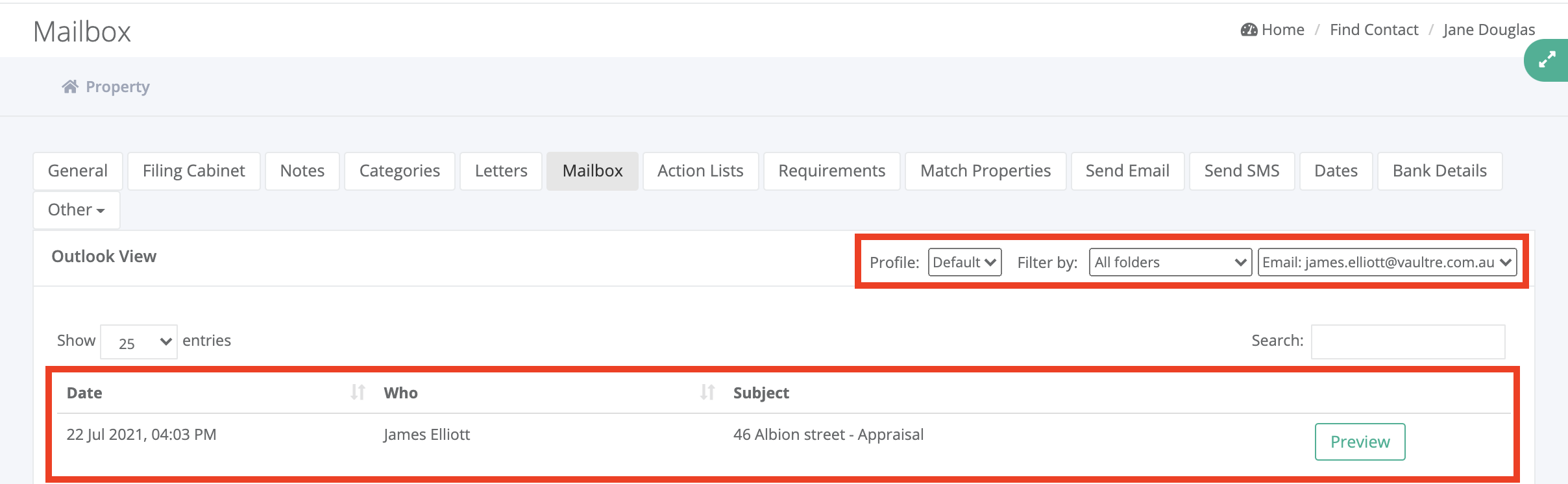Switch to the Filing Cabinet tab
Viewport: 1568px width, 484px height.
(x=193, y=171)
